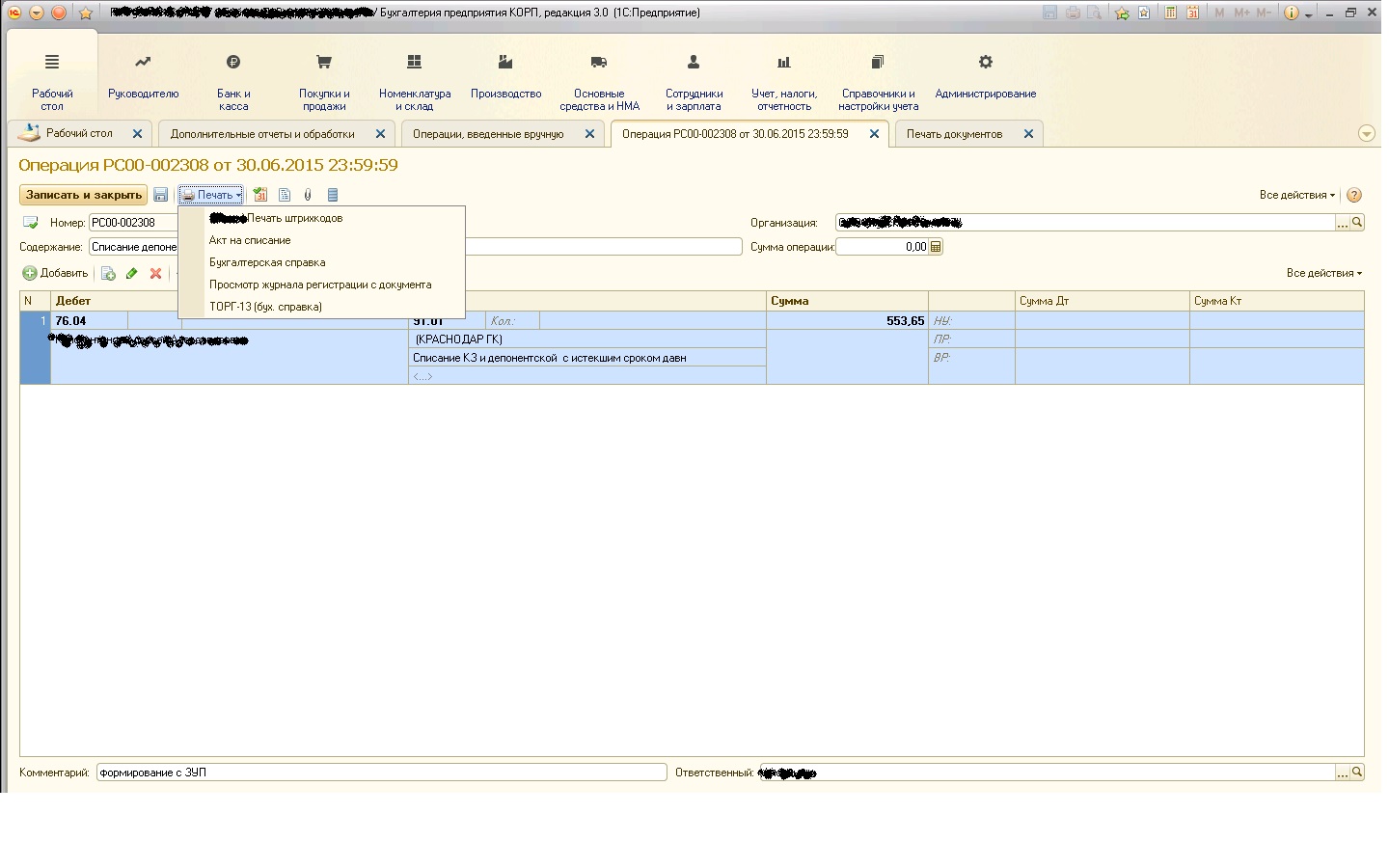Click the search magnifier next to Ответственный field

[x=1357, y=773]
